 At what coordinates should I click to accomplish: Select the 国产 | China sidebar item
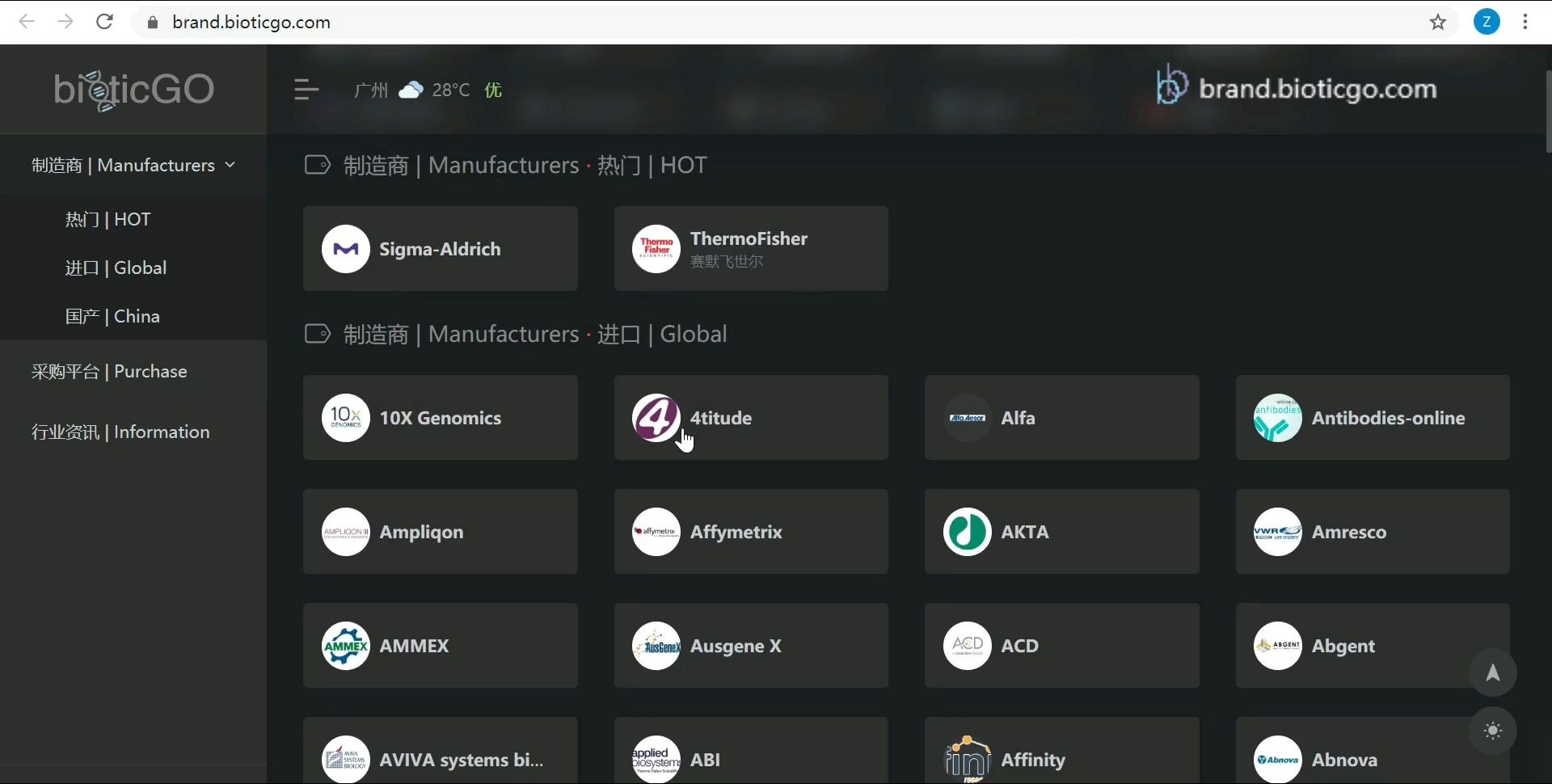(112, 316)
